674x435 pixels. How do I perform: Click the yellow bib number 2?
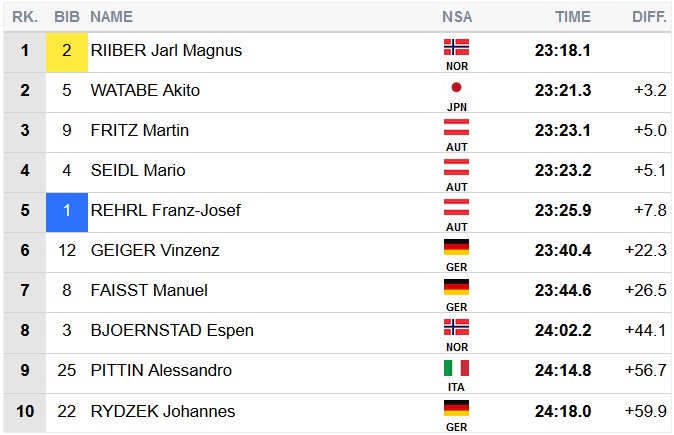coord(67,51)
